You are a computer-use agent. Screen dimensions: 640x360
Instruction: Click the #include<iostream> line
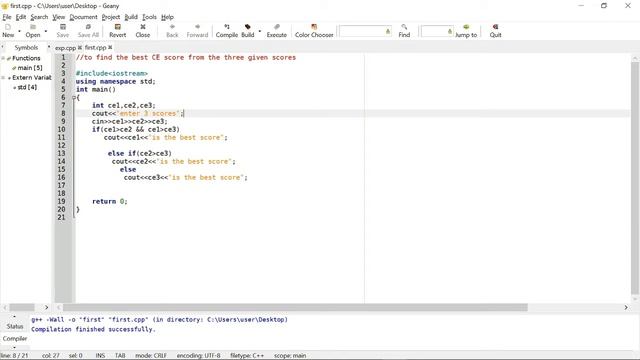point(111,73)
